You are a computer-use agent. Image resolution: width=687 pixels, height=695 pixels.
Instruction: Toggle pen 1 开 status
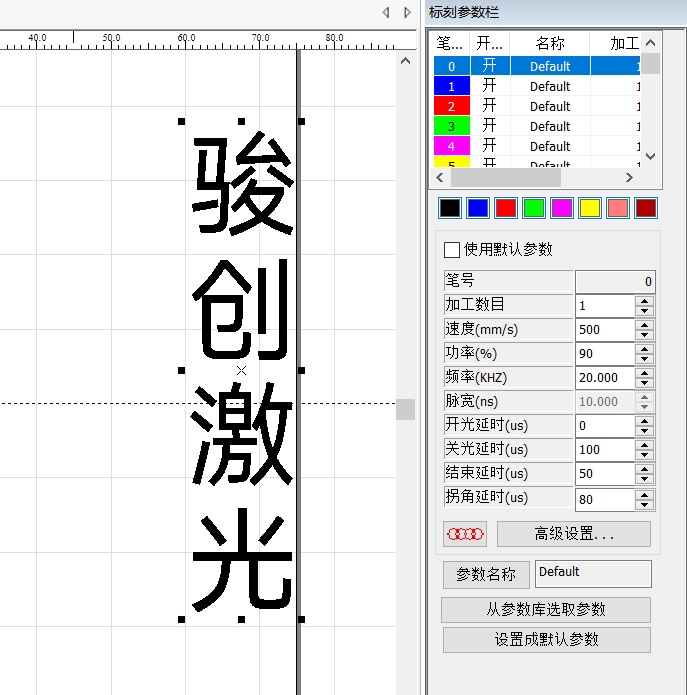489,86
